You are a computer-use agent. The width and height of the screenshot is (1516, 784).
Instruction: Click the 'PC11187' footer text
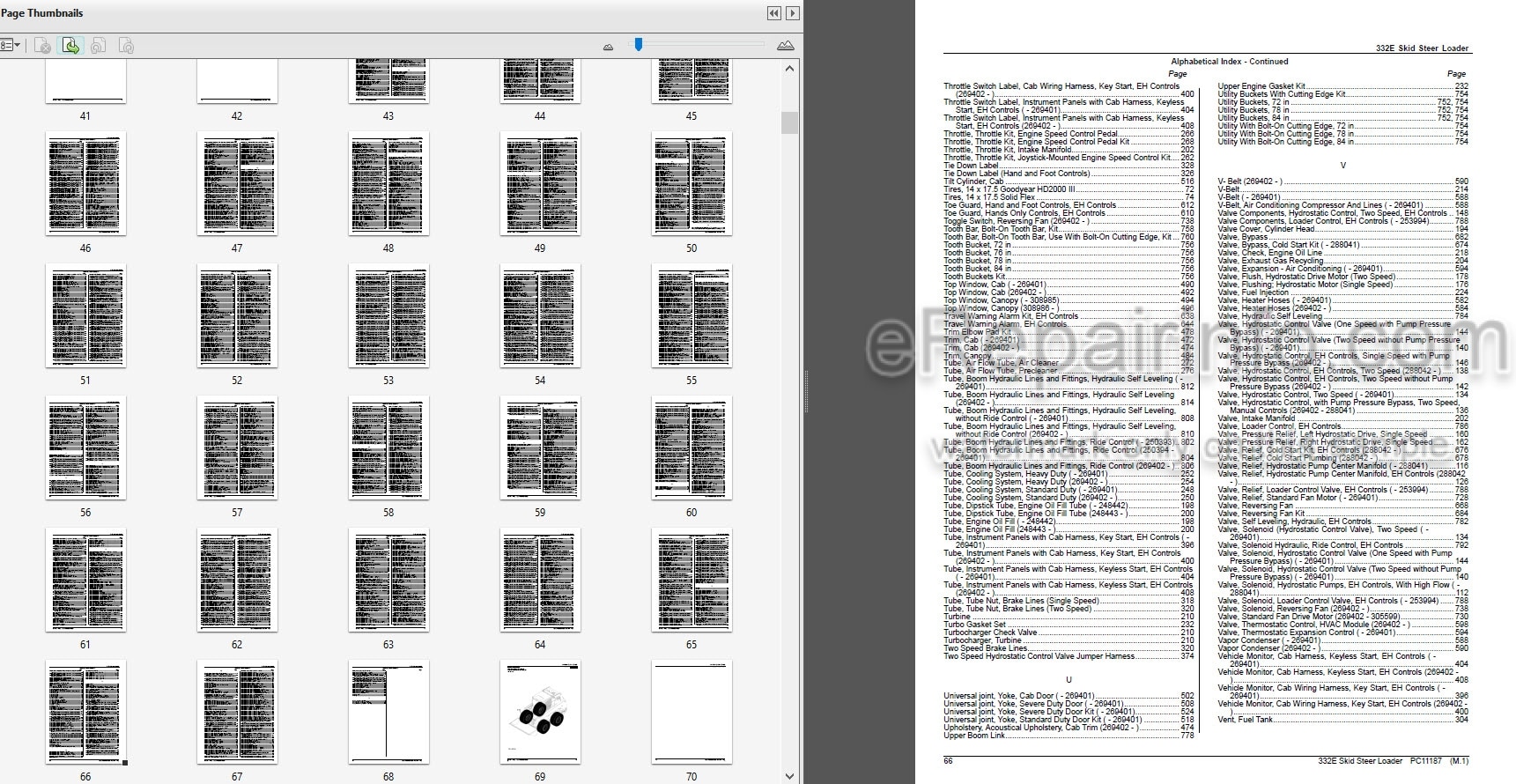tap(1425, 760)
